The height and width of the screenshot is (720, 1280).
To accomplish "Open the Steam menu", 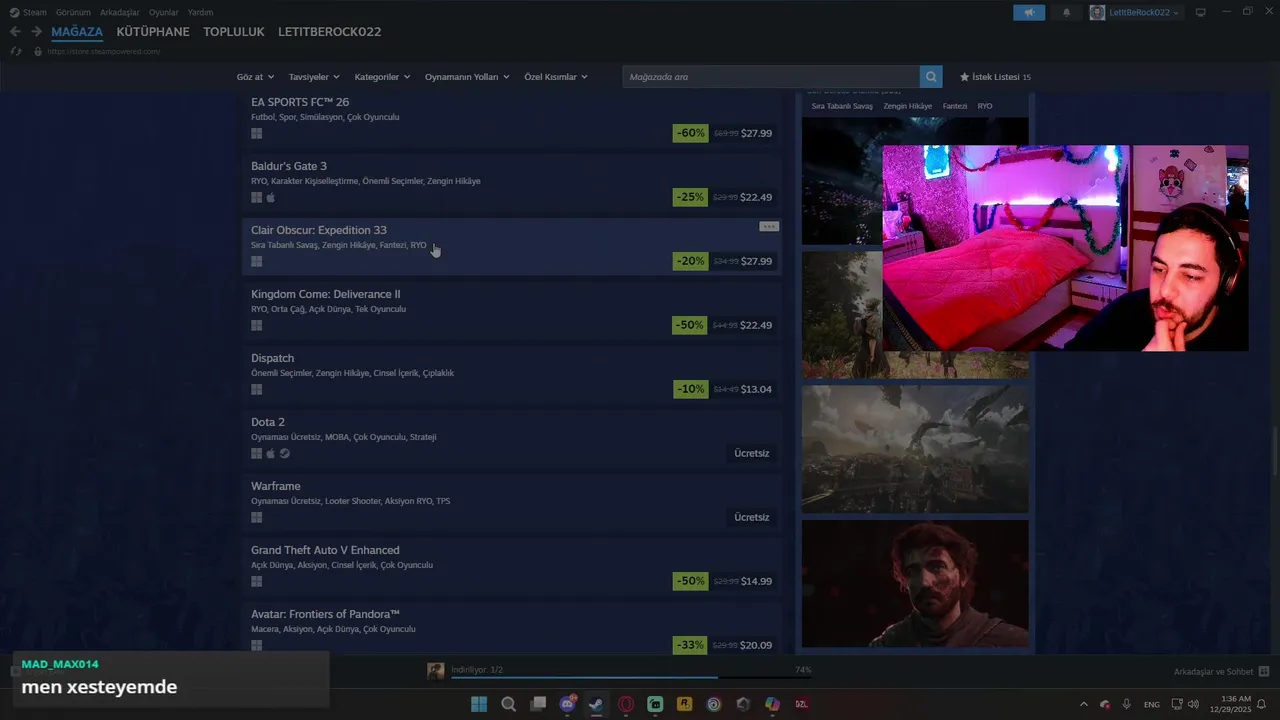I will (28, 12).
